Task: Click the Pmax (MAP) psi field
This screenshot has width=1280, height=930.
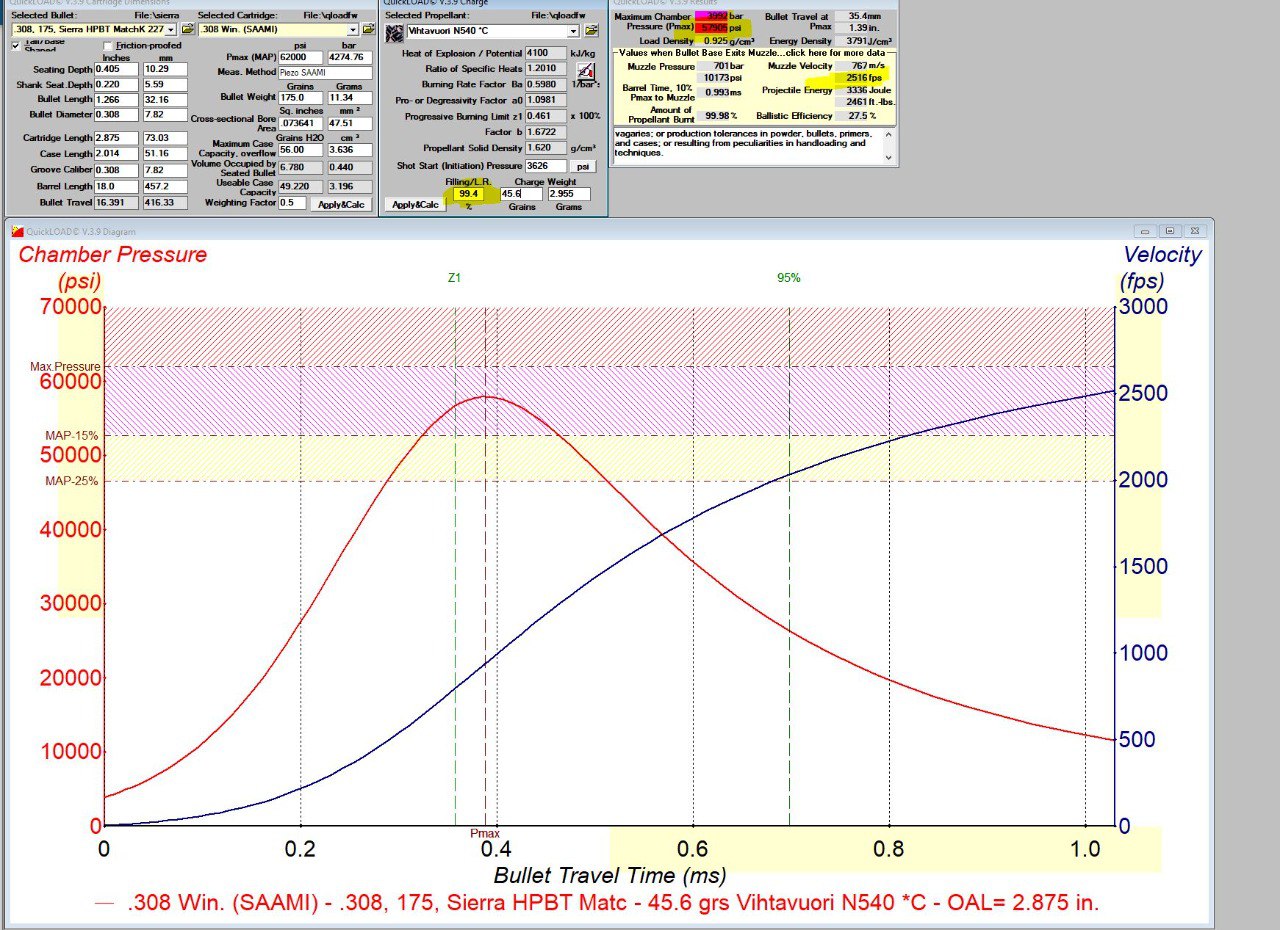Action: coord(301,57)
